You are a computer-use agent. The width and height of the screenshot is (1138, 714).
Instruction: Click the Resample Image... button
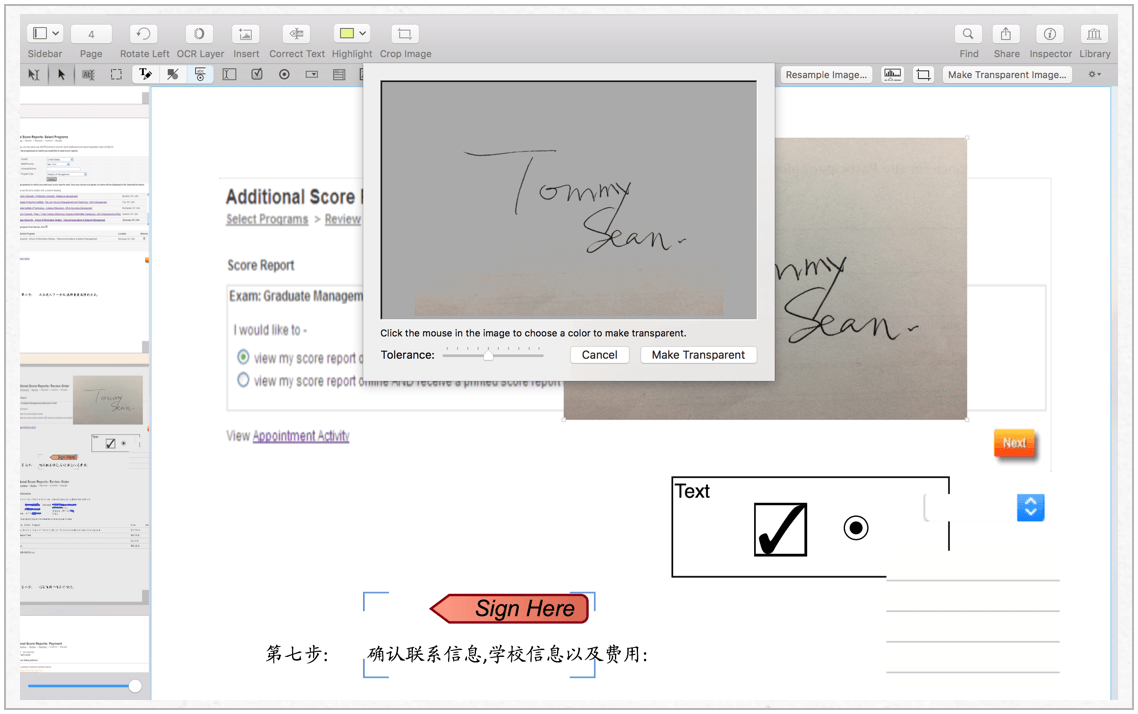point(825,75)
